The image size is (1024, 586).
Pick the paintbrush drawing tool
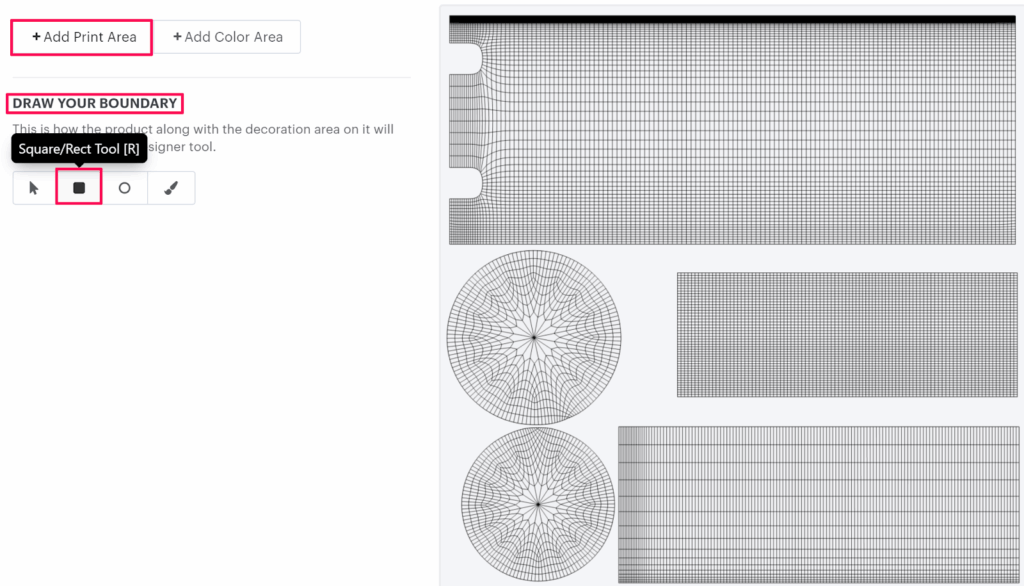pos(171,188)
